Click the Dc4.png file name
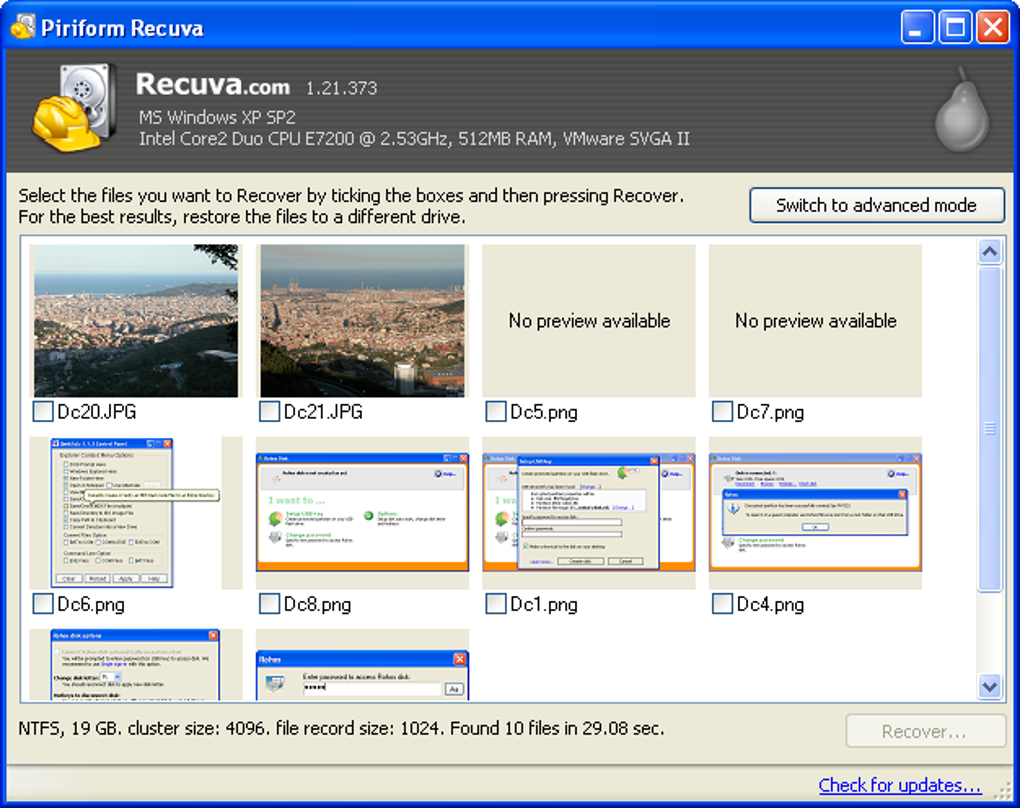This screenshot has width=1020, height=808. (x=770, y=605)
